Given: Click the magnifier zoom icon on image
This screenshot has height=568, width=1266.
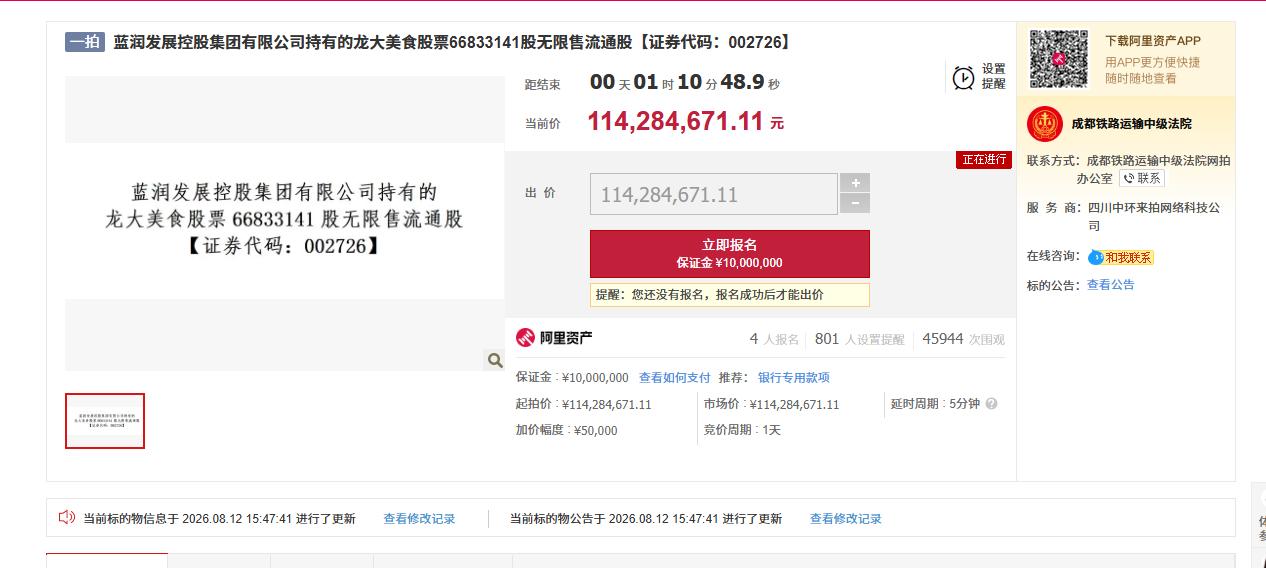Looking at the screenshot, I should click(494, 360).
